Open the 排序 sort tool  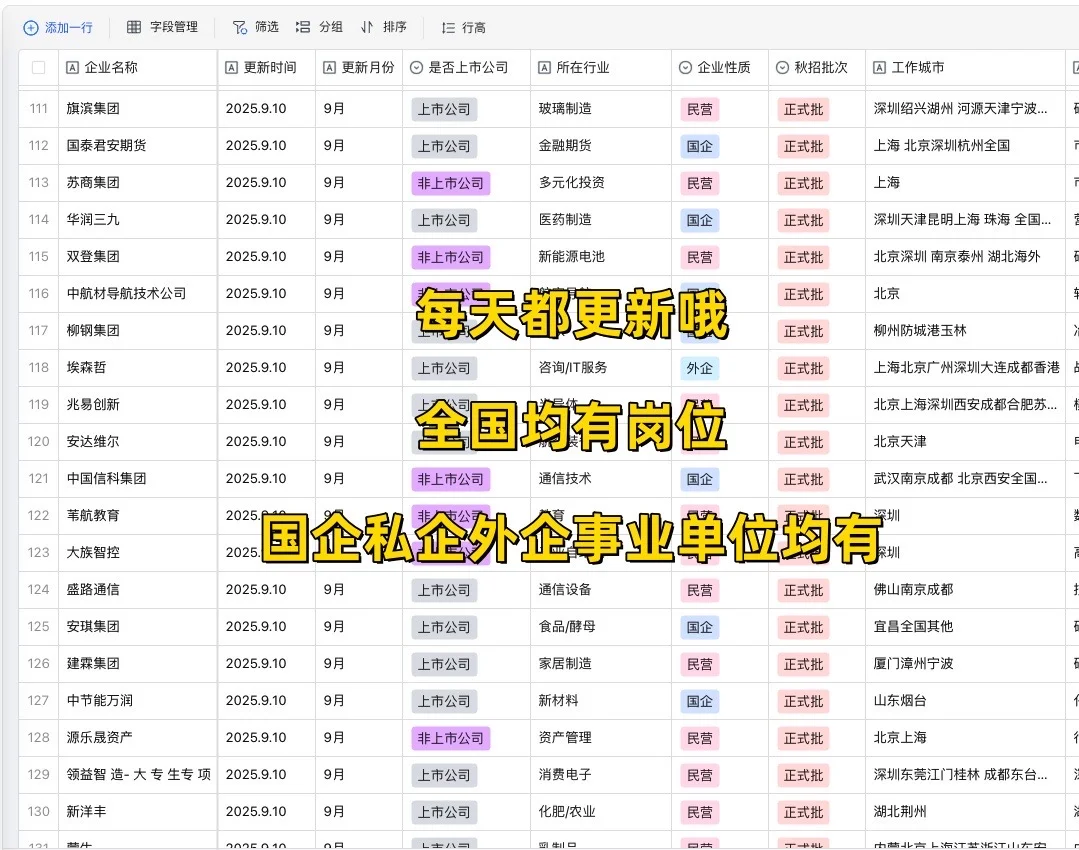pos(383,27)
